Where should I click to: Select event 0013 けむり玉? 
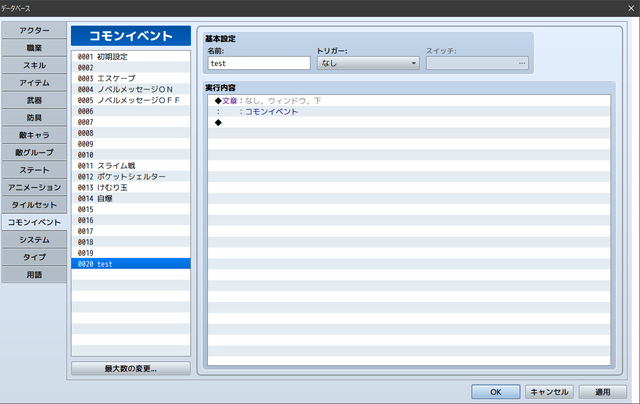(x=131, y=188)
